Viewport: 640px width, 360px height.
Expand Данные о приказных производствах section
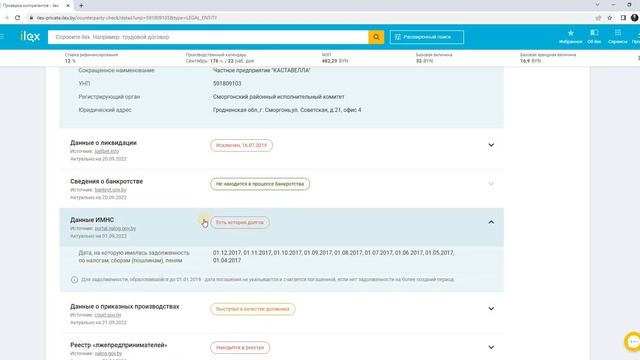(x=491, y=309)
